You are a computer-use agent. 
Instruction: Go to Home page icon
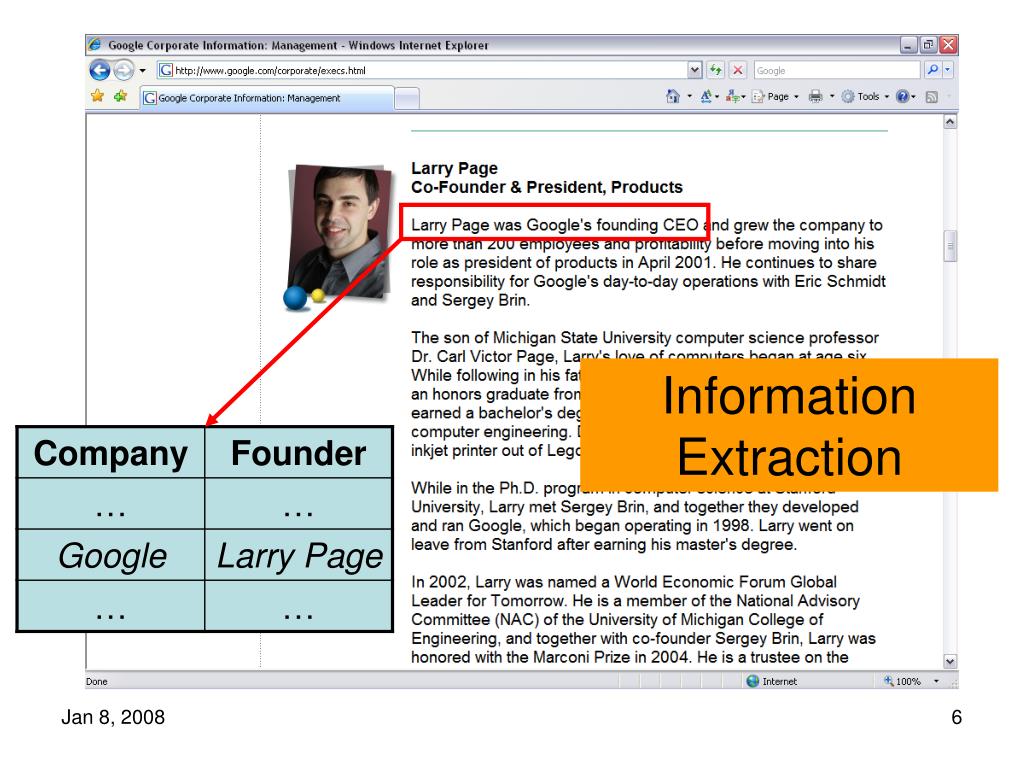click(673, 97)
